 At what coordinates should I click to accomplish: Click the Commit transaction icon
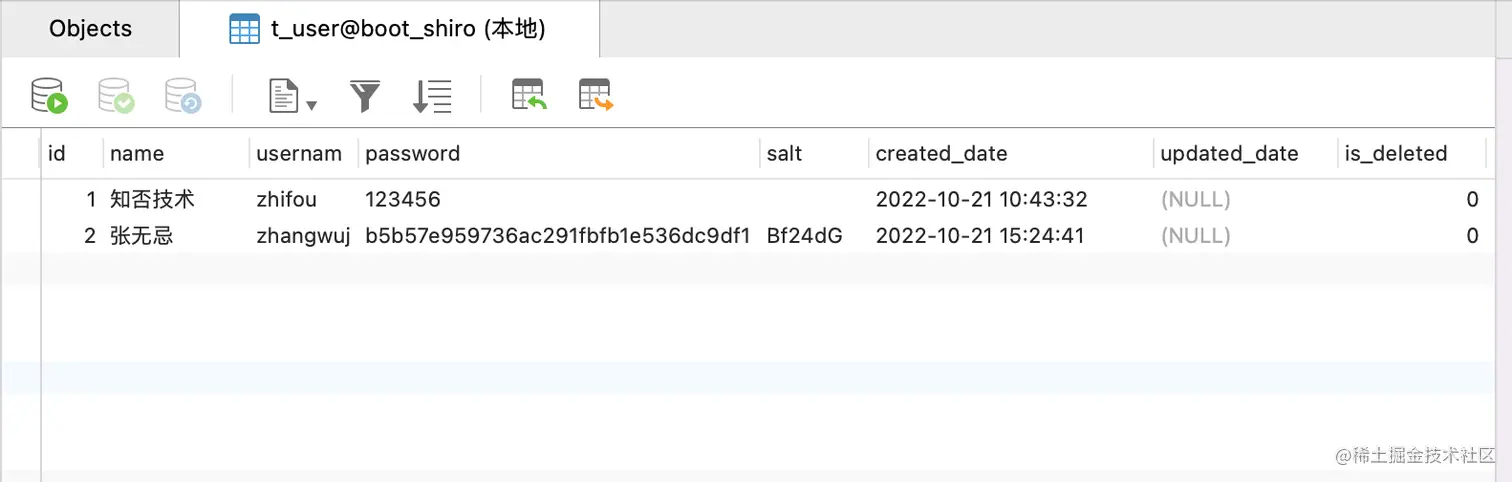(x=116, y=96)
